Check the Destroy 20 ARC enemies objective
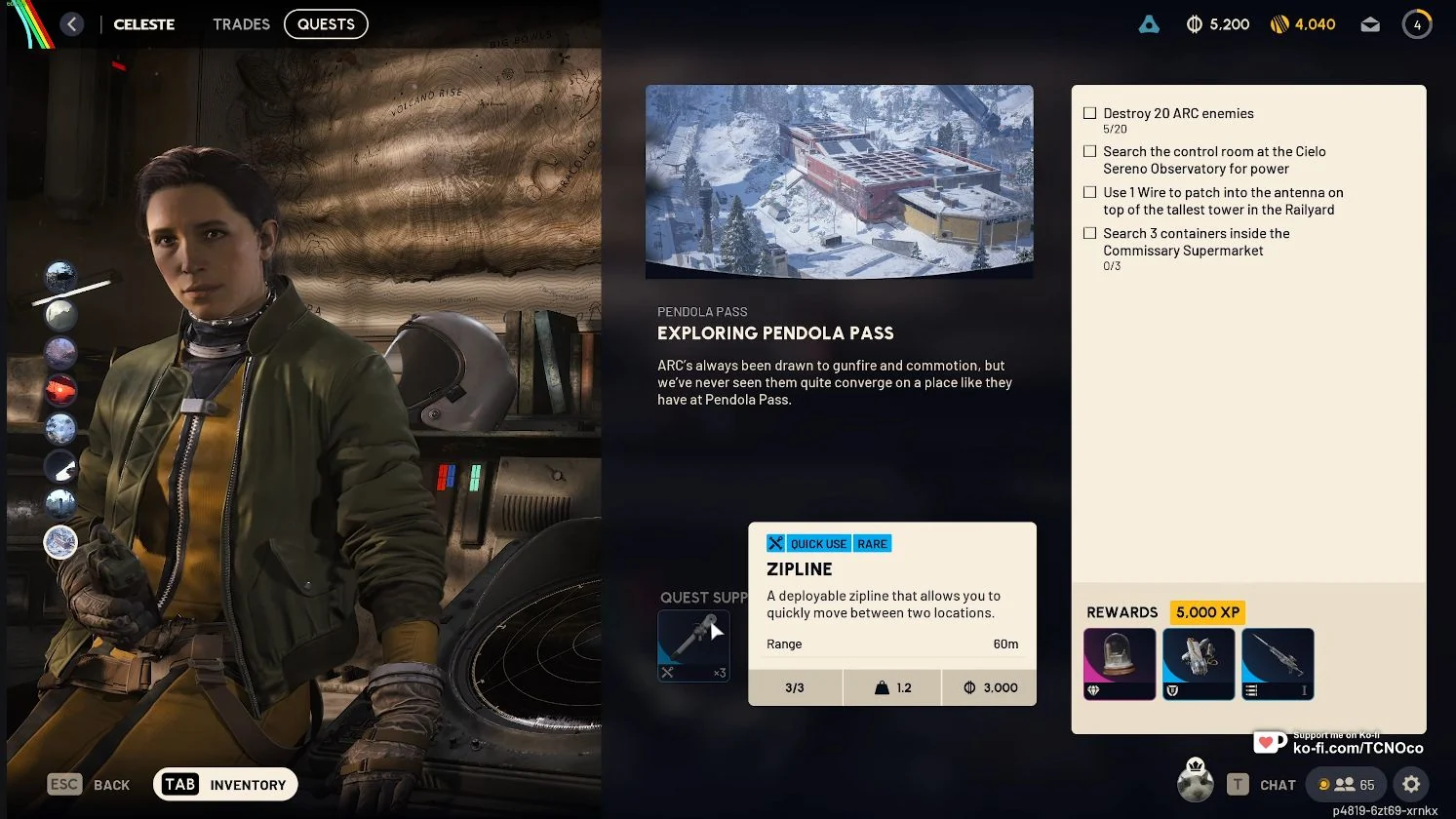Image resolution: width=1456 pixels, height=819 pixels. 1090,113
